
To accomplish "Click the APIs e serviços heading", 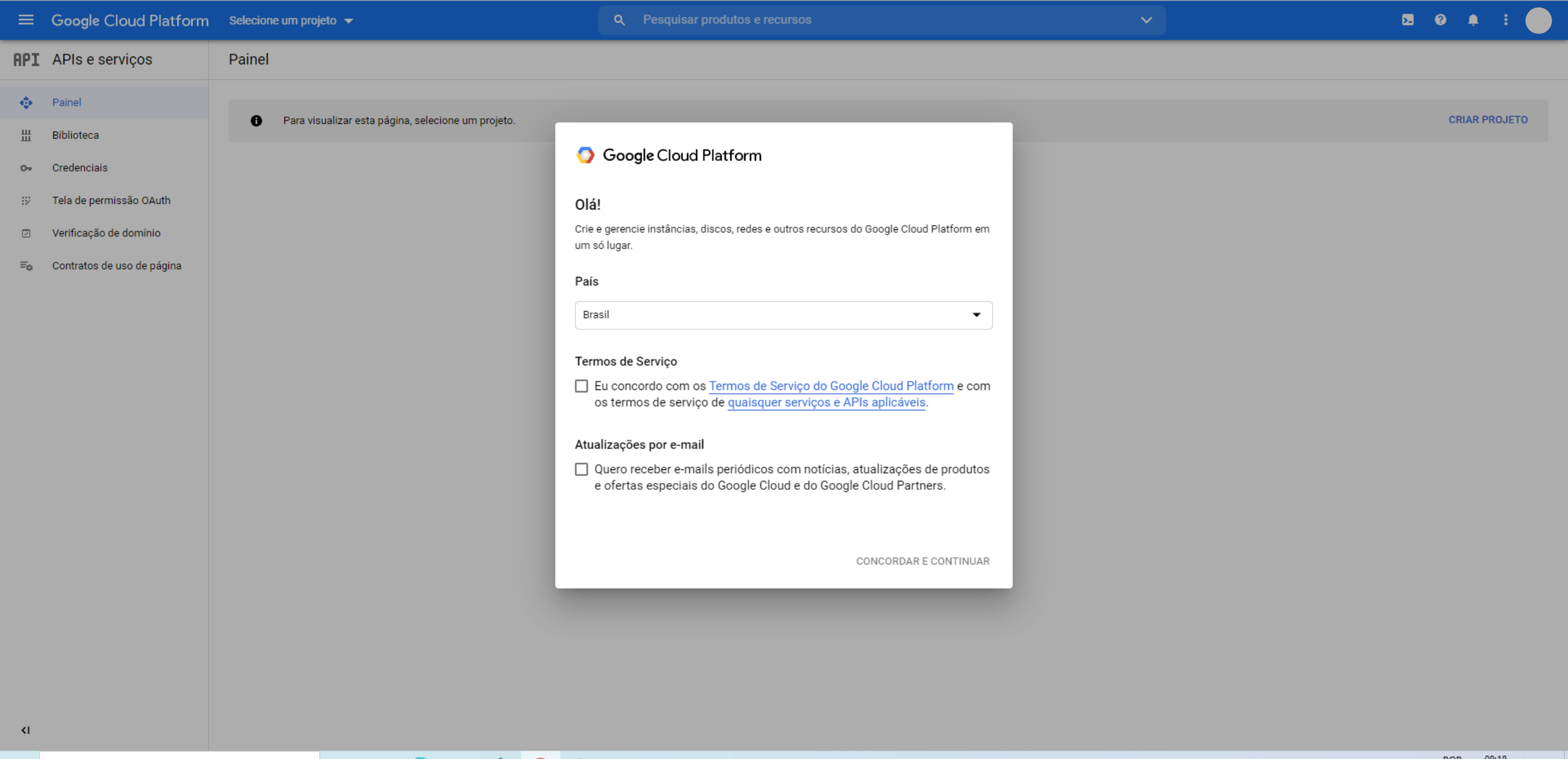I will click(103, 60).
